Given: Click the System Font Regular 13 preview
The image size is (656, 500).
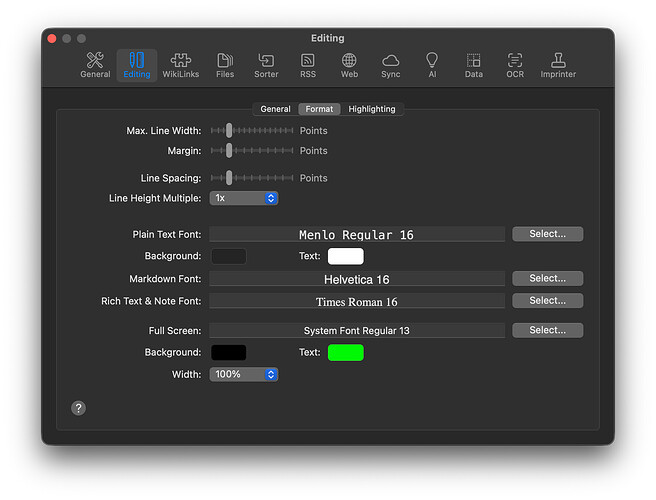Looking at the screenshot, I should coord(357,331).
